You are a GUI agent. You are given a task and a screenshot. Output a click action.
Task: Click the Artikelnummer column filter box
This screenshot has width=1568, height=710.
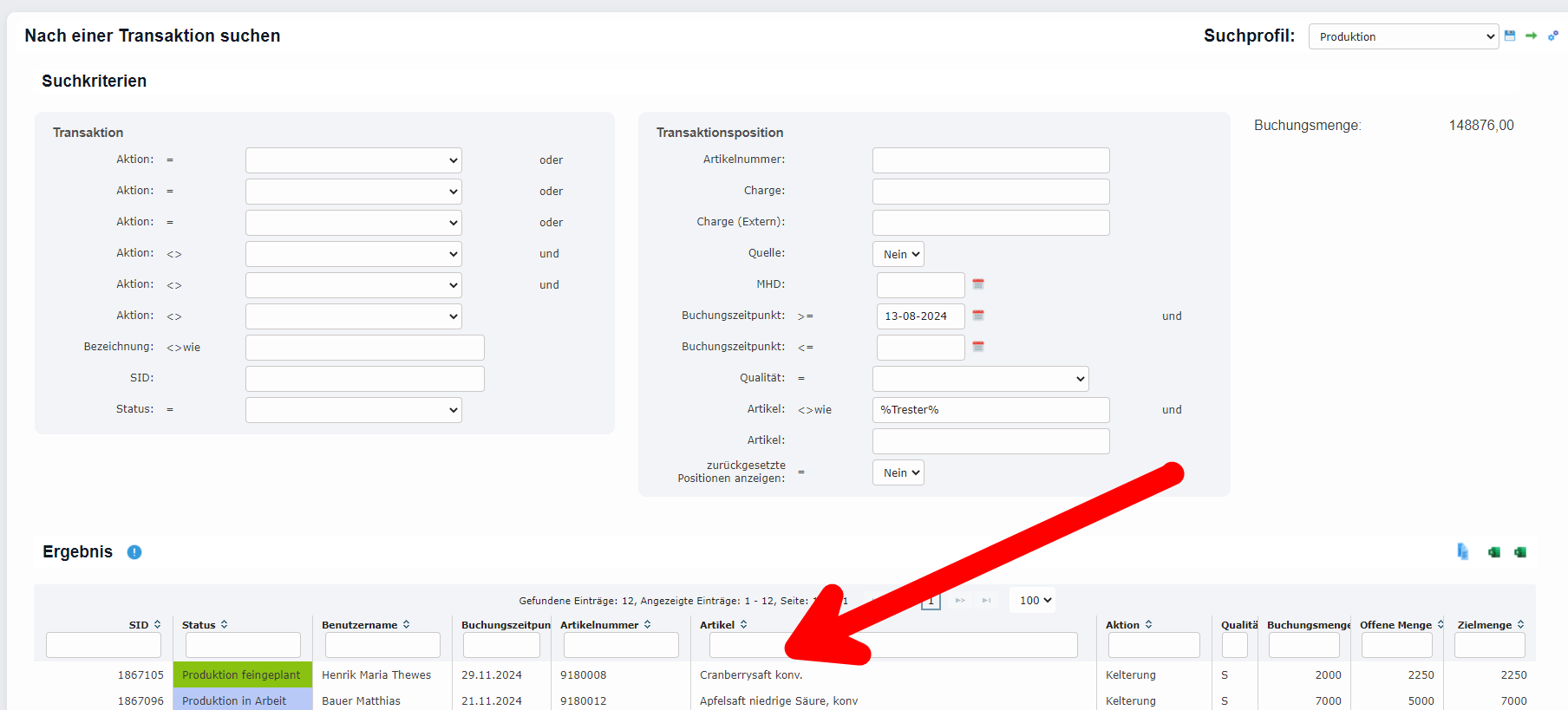[x=621, y=645]
